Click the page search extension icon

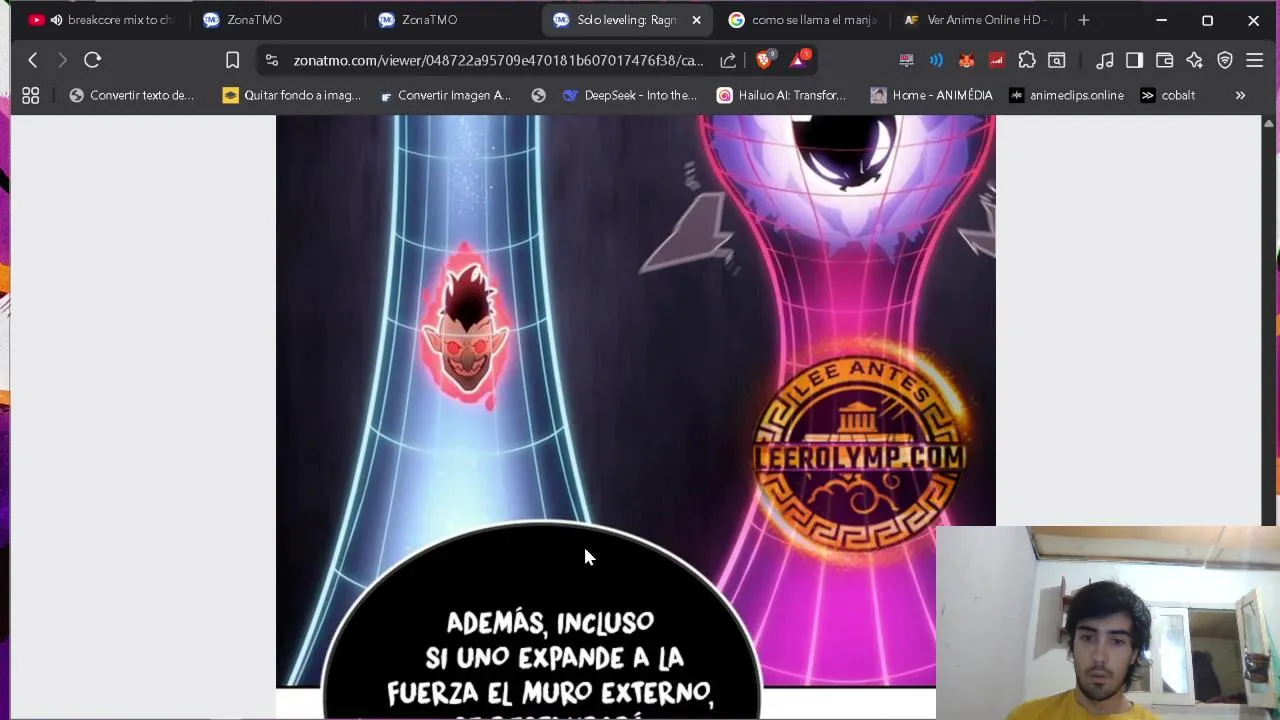pos(1057,60)
